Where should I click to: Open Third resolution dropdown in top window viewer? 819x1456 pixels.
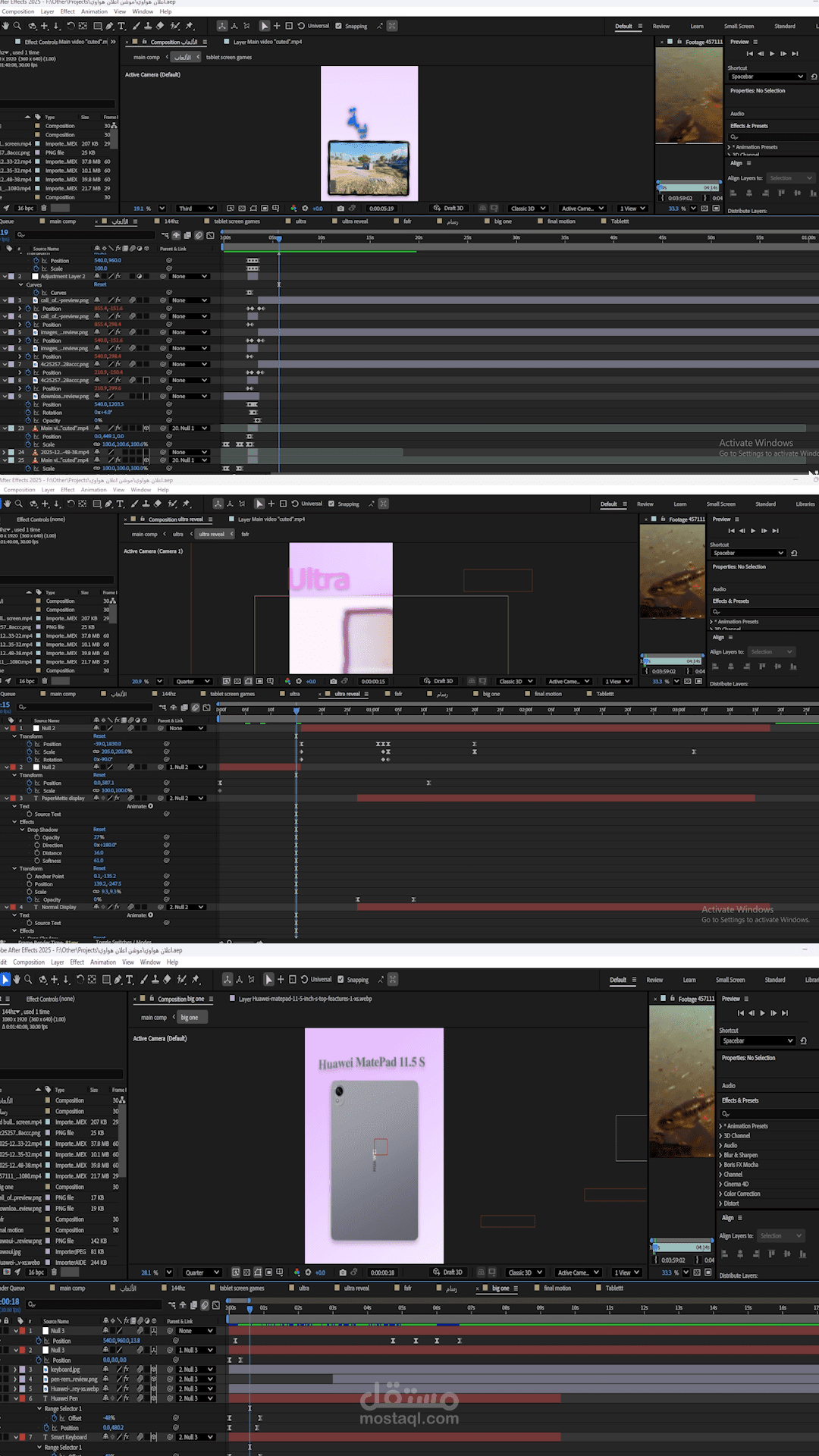[196, 209]
